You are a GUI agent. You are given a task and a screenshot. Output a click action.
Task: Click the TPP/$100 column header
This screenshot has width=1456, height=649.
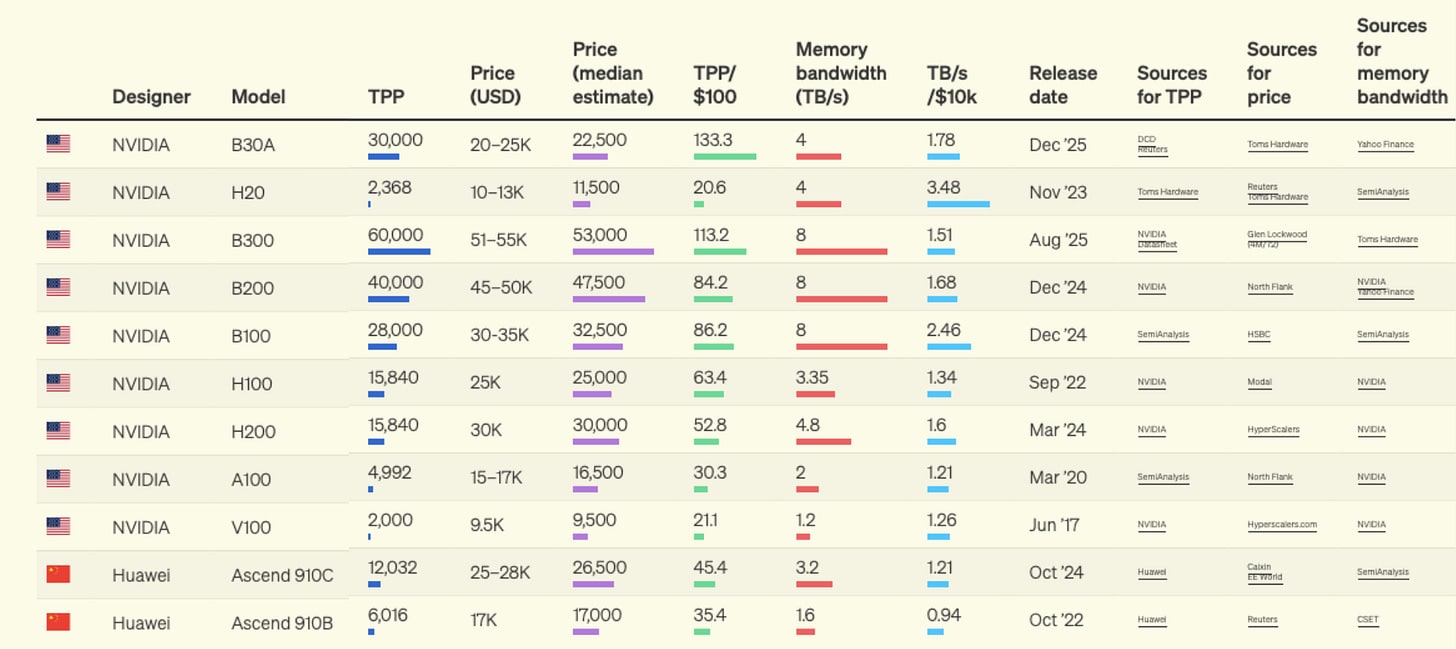pyautogui.click(x=715, y=84)
